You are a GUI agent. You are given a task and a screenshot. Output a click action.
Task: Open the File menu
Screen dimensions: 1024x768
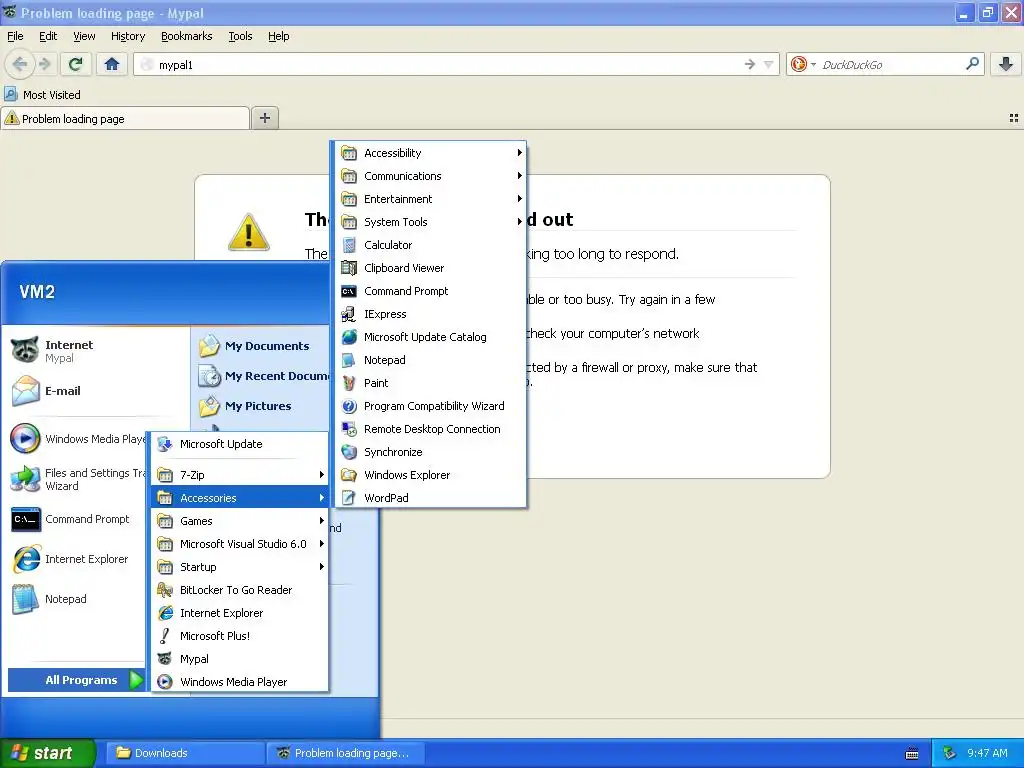15,36
